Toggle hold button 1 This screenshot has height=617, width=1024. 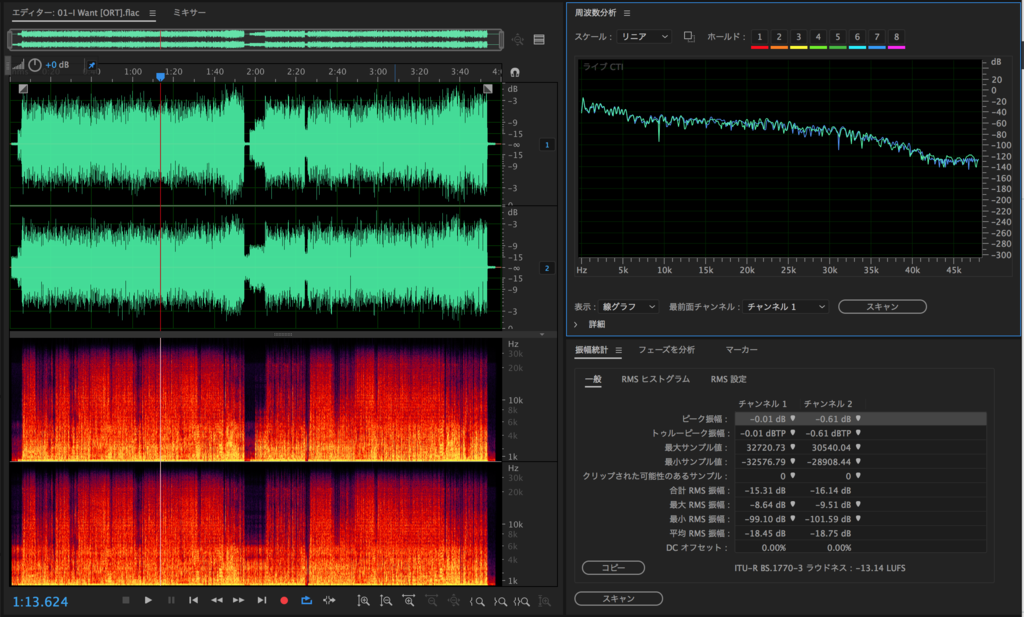(760, 37)
